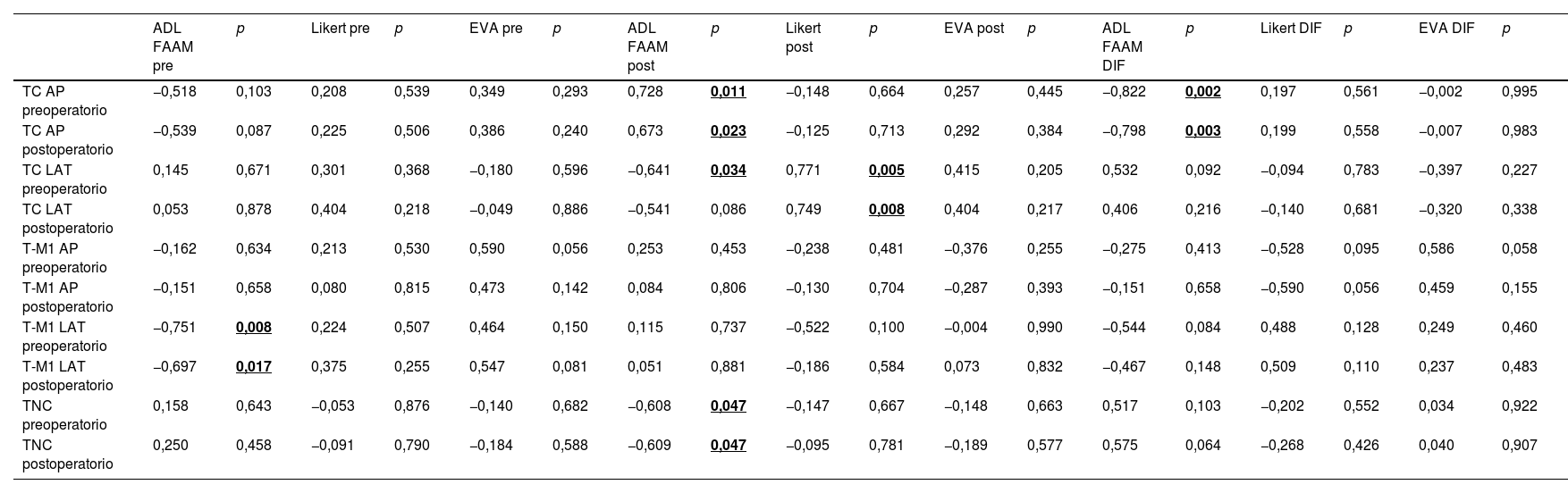Screen dimensions: 1568x493
Task: Click the "EVA pre" column header
Action: coord(495,29)
